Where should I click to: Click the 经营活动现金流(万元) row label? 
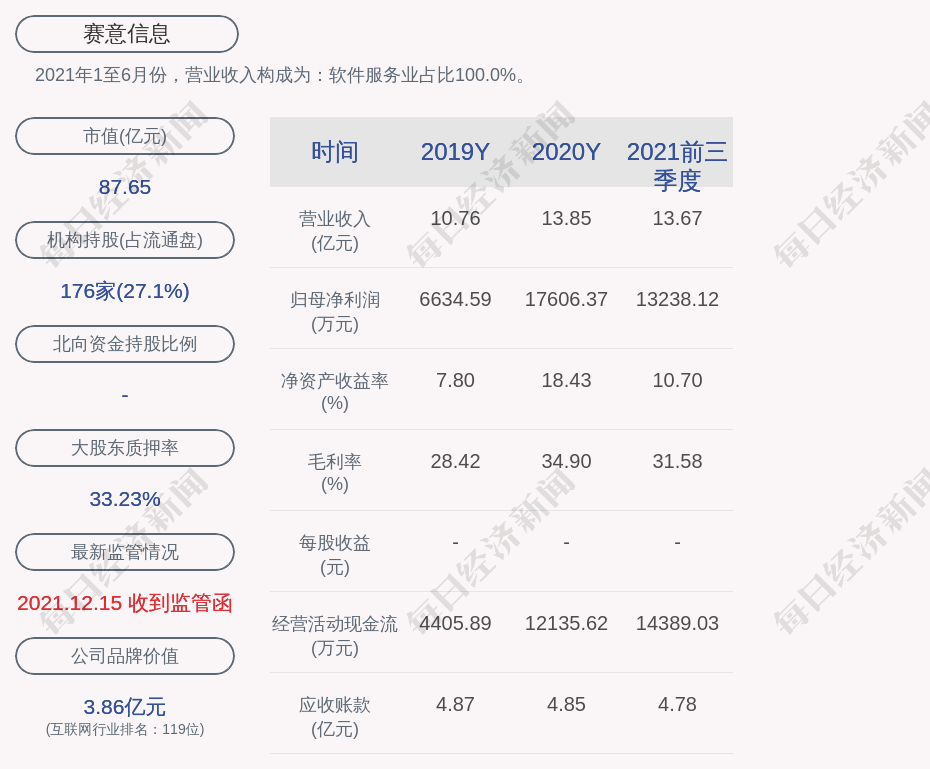click(335, 636)
